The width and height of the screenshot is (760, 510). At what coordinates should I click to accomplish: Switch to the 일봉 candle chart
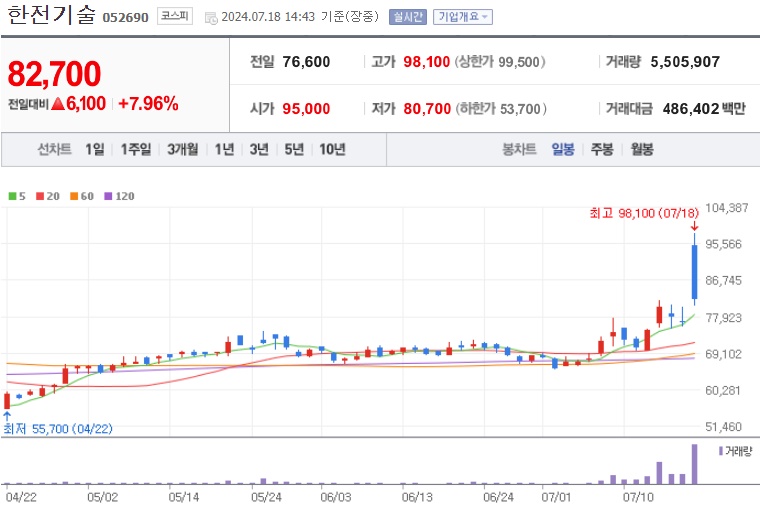[x=563, y=149]
